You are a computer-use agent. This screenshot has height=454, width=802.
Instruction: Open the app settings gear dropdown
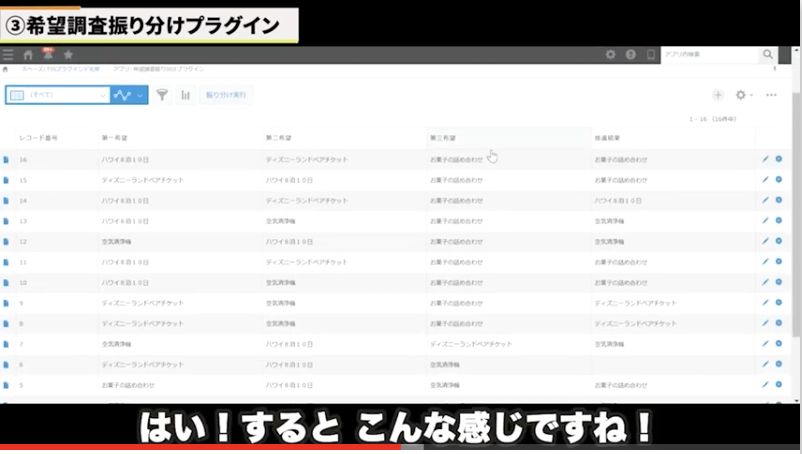(743, 95)
